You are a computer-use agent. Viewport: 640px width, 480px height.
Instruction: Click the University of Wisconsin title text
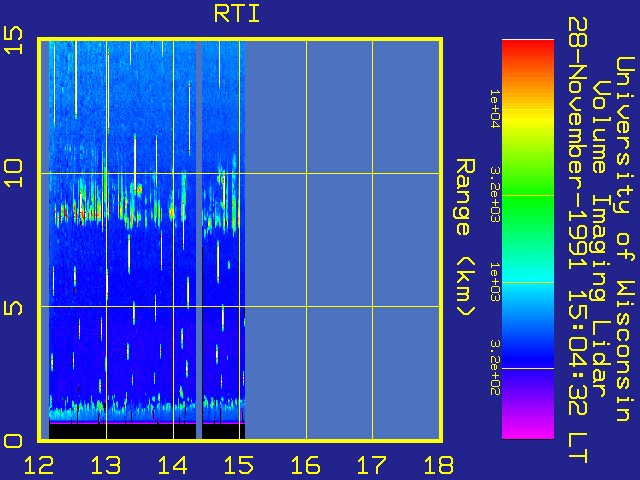(625, 239)
